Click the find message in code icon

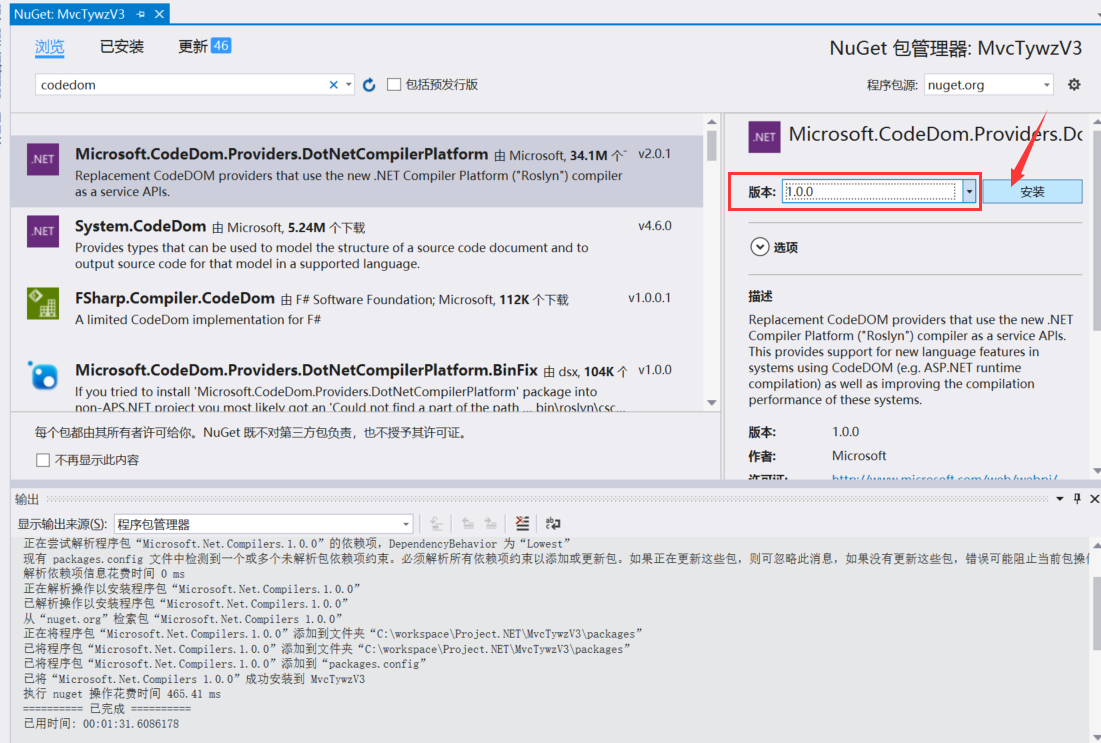pyautogui.click(x=436, y=523)
